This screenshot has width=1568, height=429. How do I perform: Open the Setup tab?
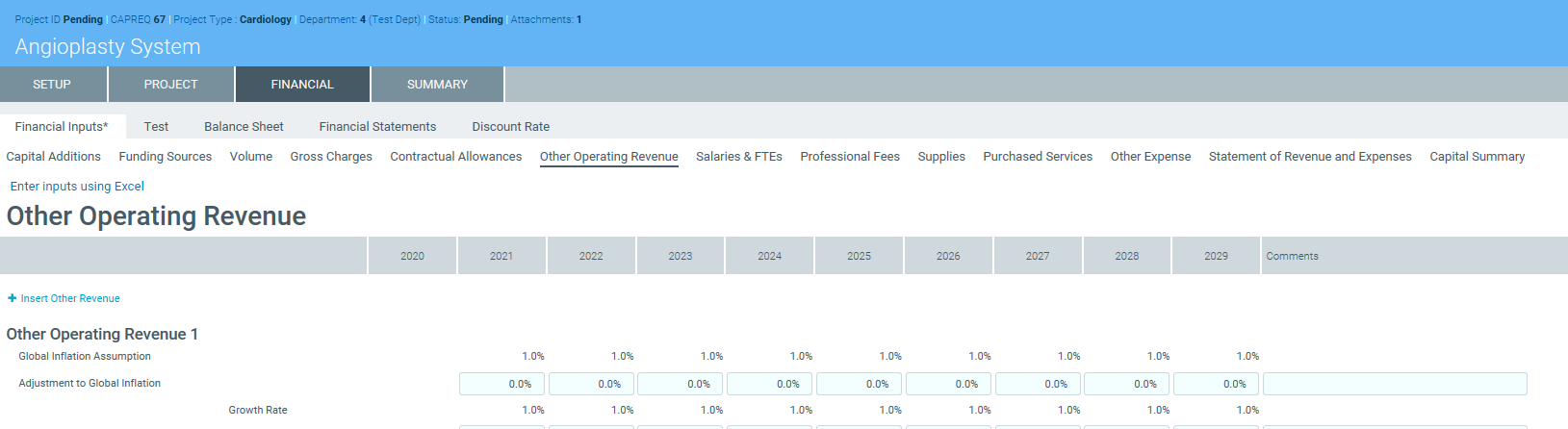tap(52, 85)
